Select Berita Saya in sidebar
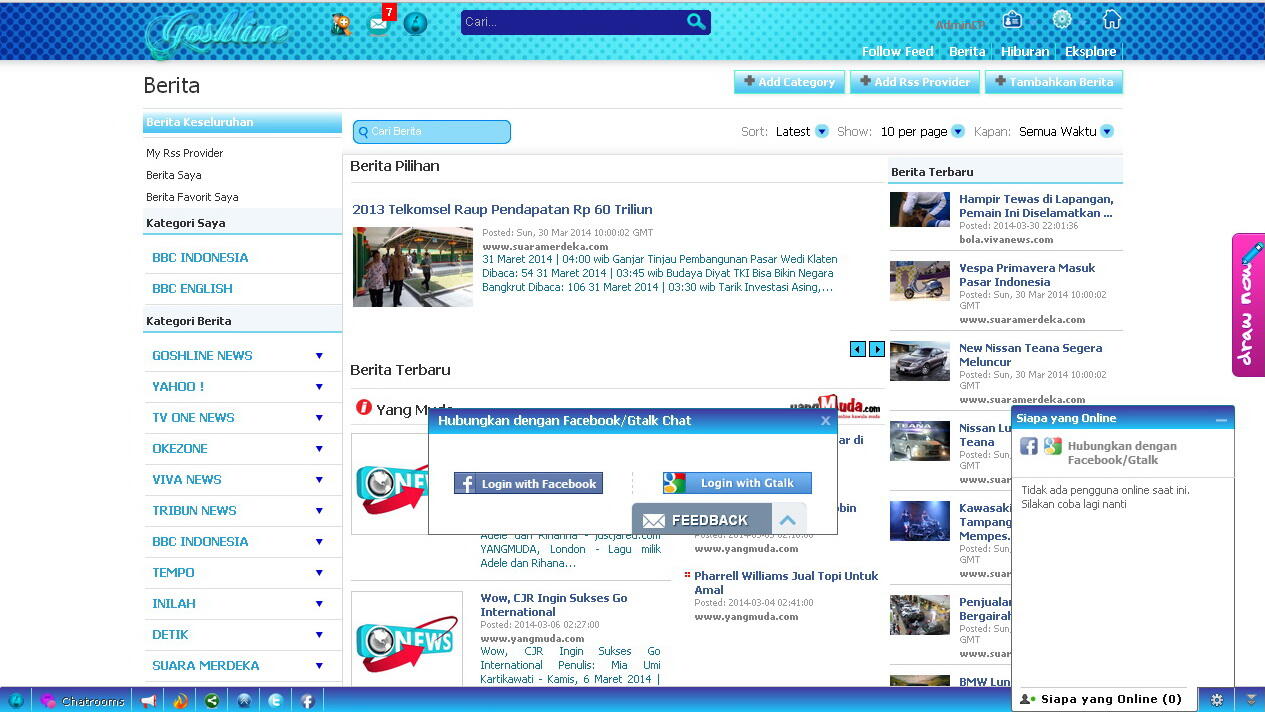The height and width of the screenshot is (712, 1265). click(174, 175)
